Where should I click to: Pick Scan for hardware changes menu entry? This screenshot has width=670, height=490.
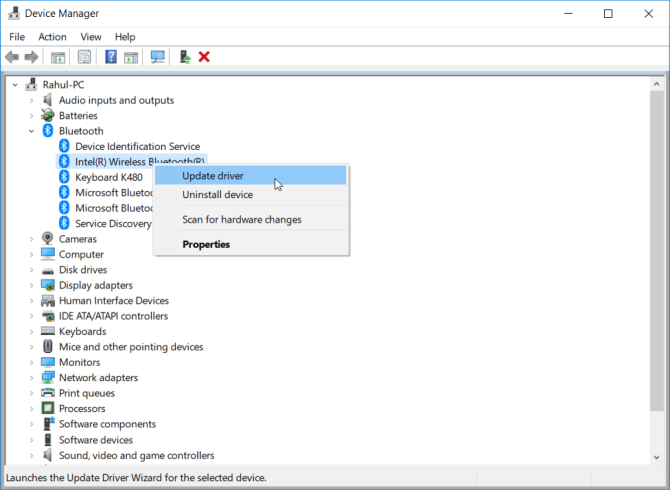(241, 220)
